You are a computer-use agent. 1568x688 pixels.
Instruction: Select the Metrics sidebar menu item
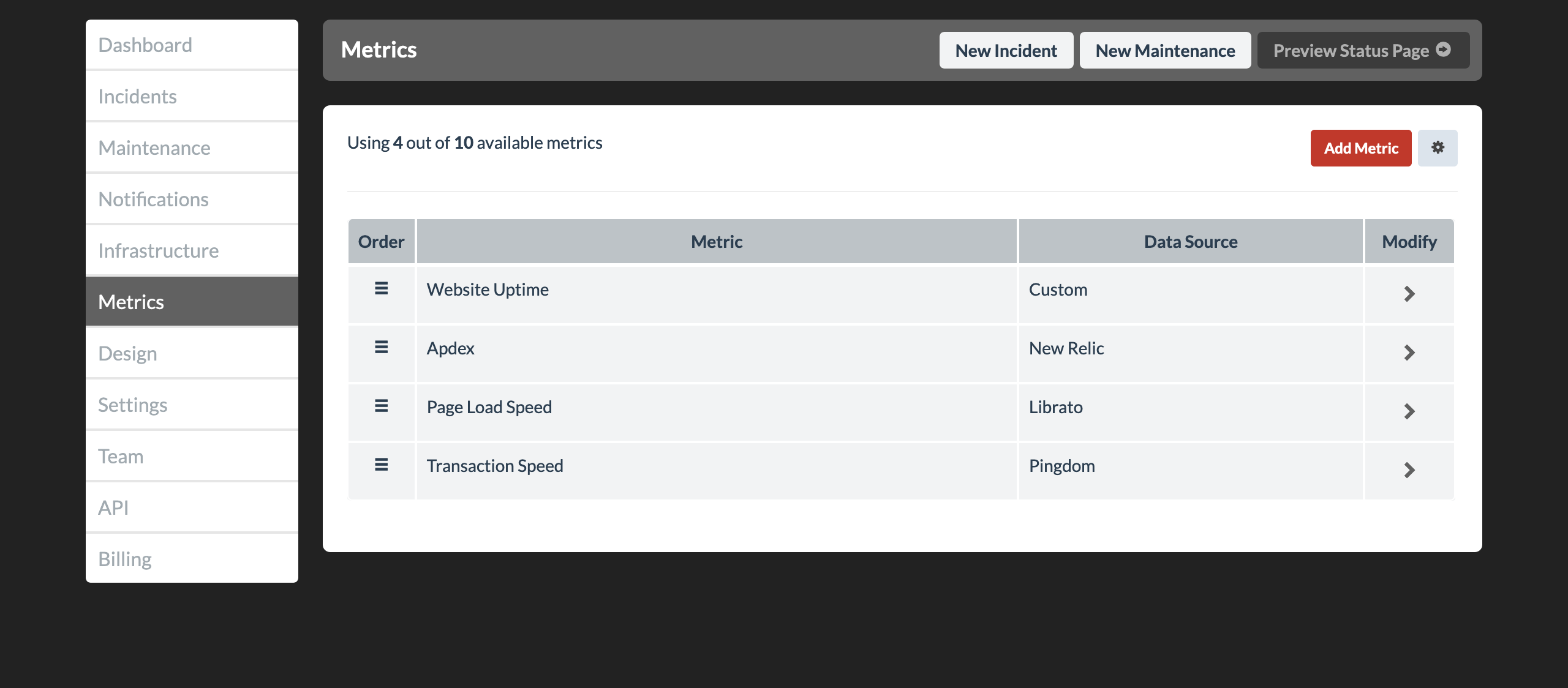192,301
